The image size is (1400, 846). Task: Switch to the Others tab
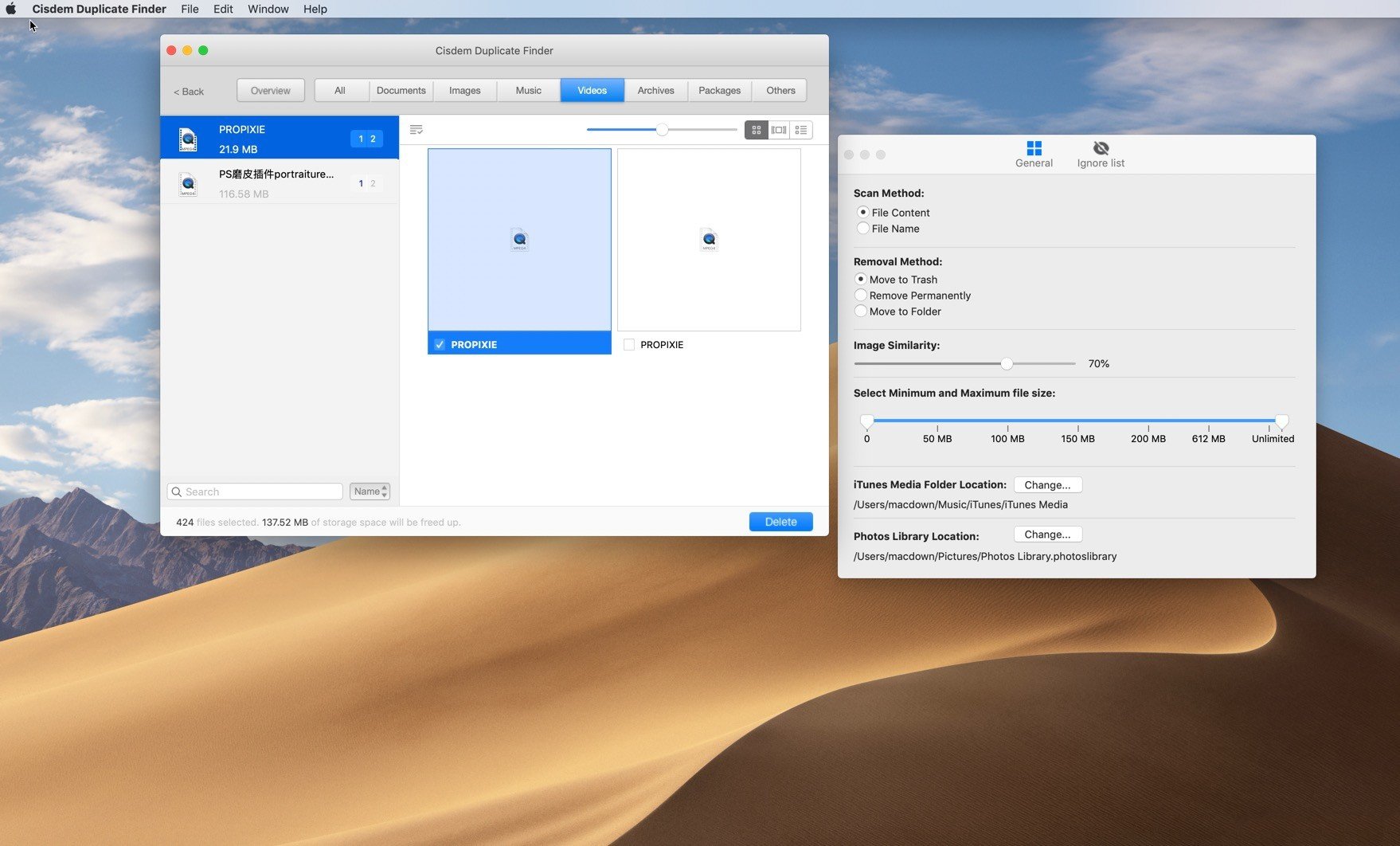(x=780, y=90)
